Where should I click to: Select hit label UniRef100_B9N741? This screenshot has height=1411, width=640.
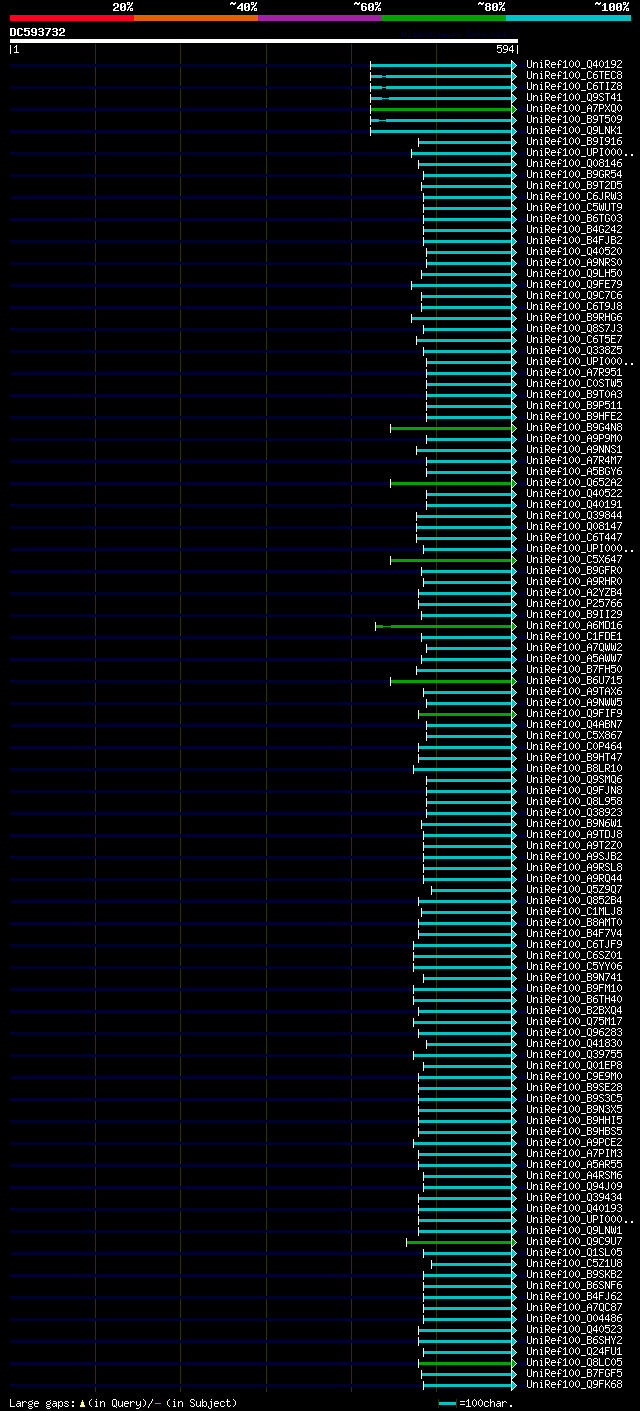[574, 977]
